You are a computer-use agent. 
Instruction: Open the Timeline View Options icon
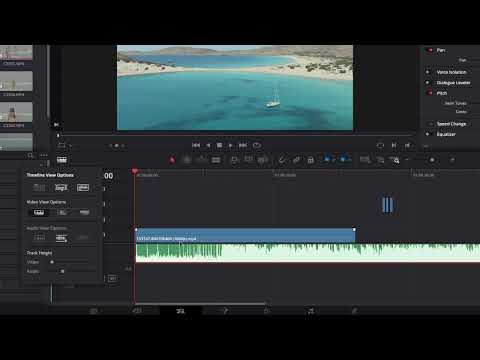pos(62,160)
